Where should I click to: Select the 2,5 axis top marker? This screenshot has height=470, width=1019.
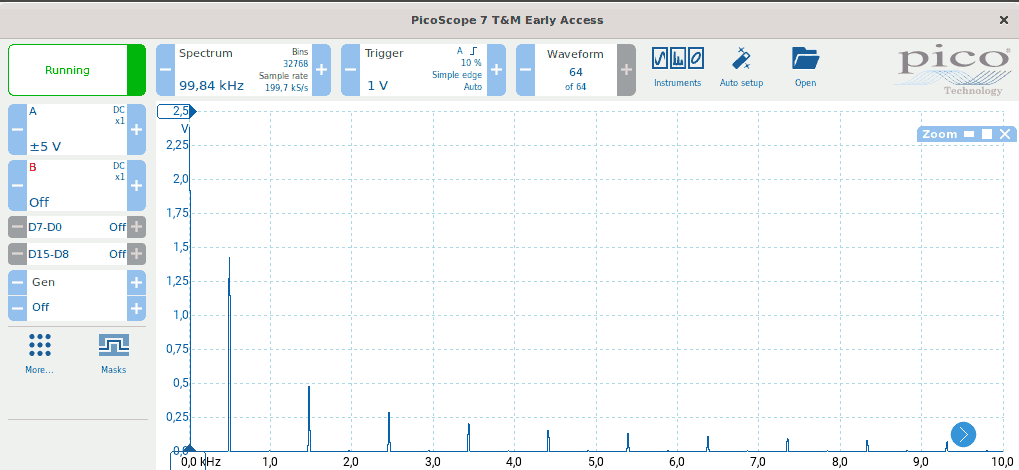(176, 112)
